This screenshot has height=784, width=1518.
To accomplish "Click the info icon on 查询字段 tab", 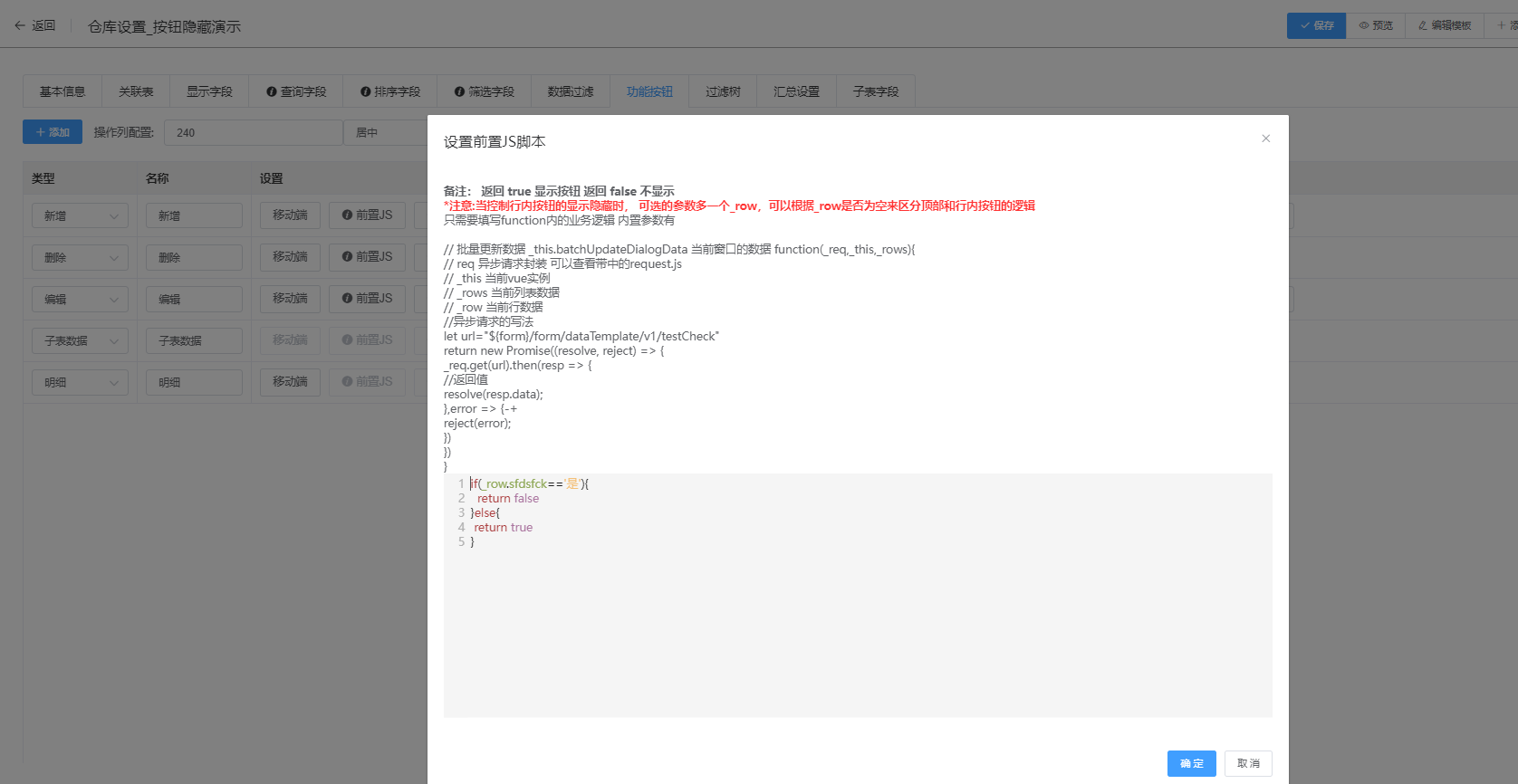I will click(272, 92).
